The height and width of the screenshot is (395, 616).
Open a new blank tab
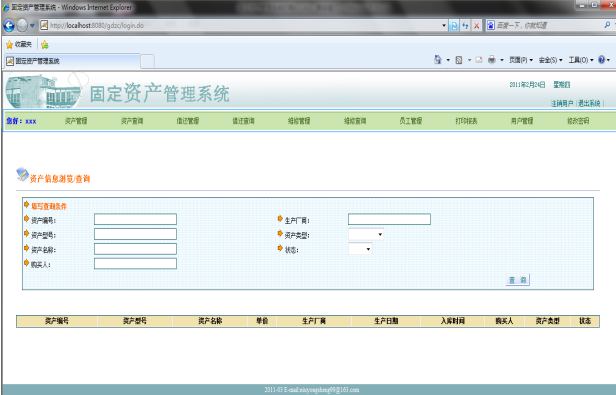(x=147, y=61)
